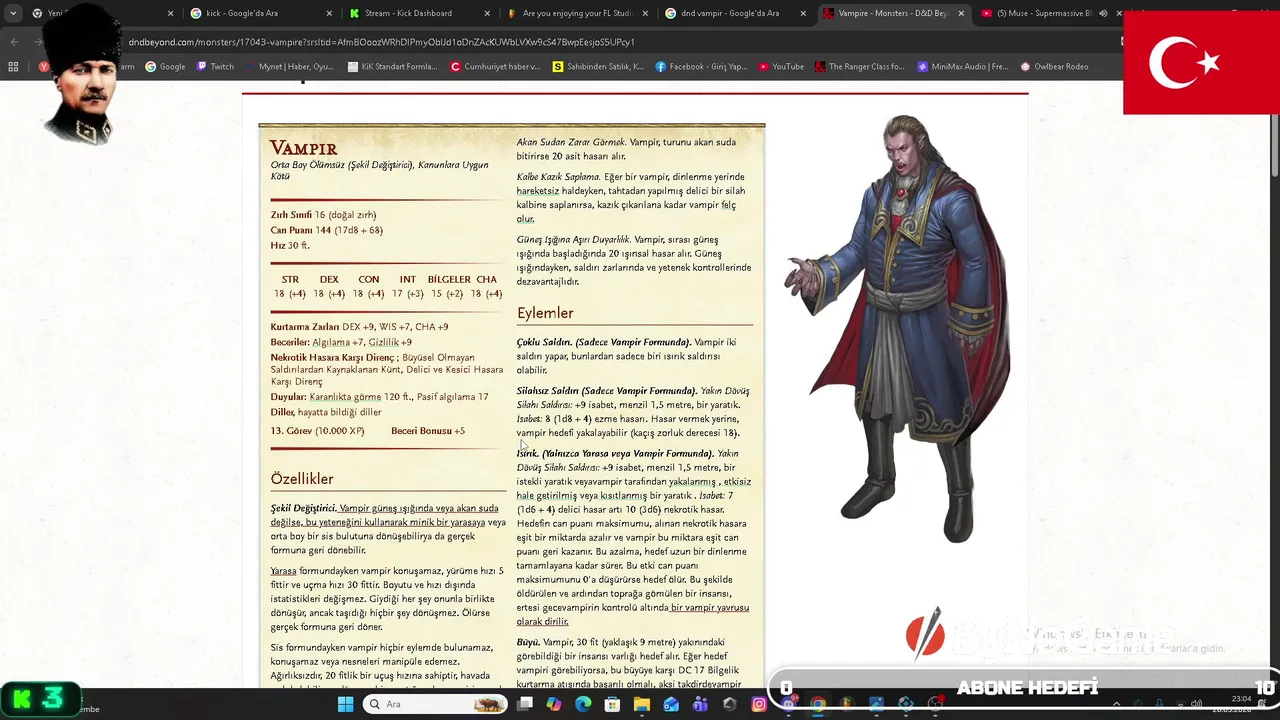Click the Can Puanı 144 value
The image size is (1280, 720).
point(326,230)
